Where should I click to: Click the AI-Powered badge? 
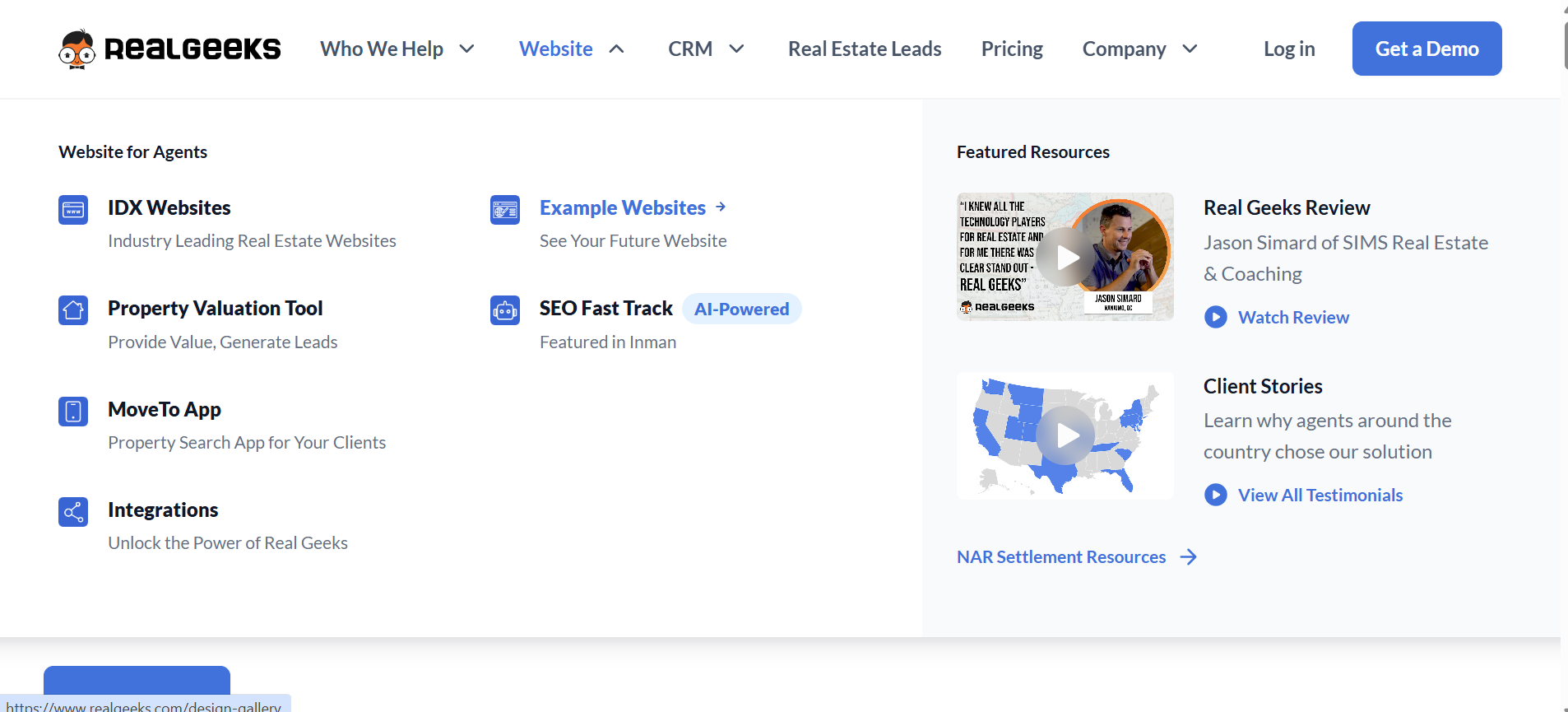coord(741,309)
